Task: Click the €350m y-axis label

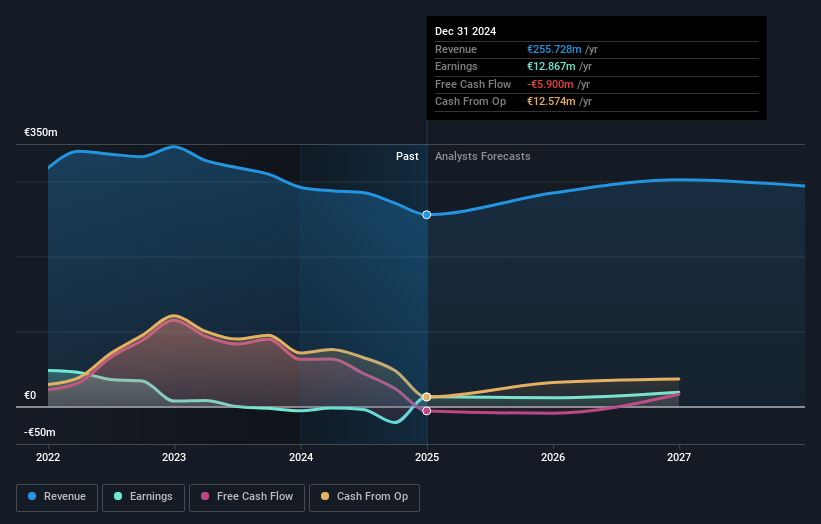Action: point(41,132)
